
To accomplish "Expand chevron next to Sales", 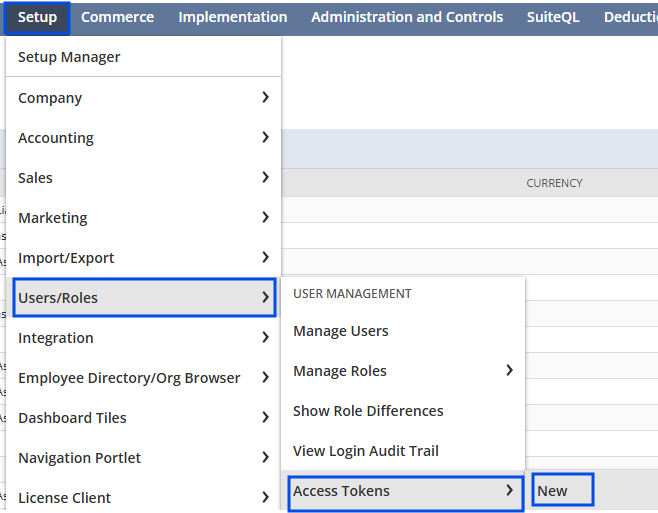I will click(x=265, y=177).
